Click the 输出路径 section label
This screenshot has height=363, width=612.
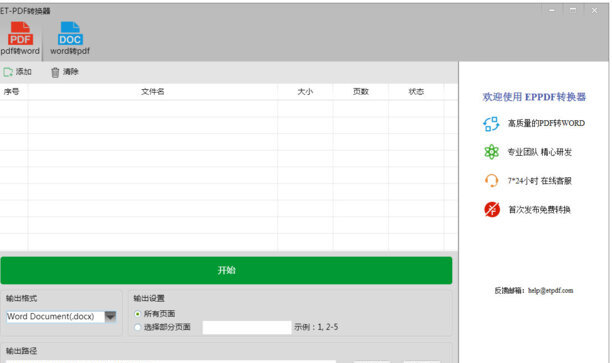(21, 351)
